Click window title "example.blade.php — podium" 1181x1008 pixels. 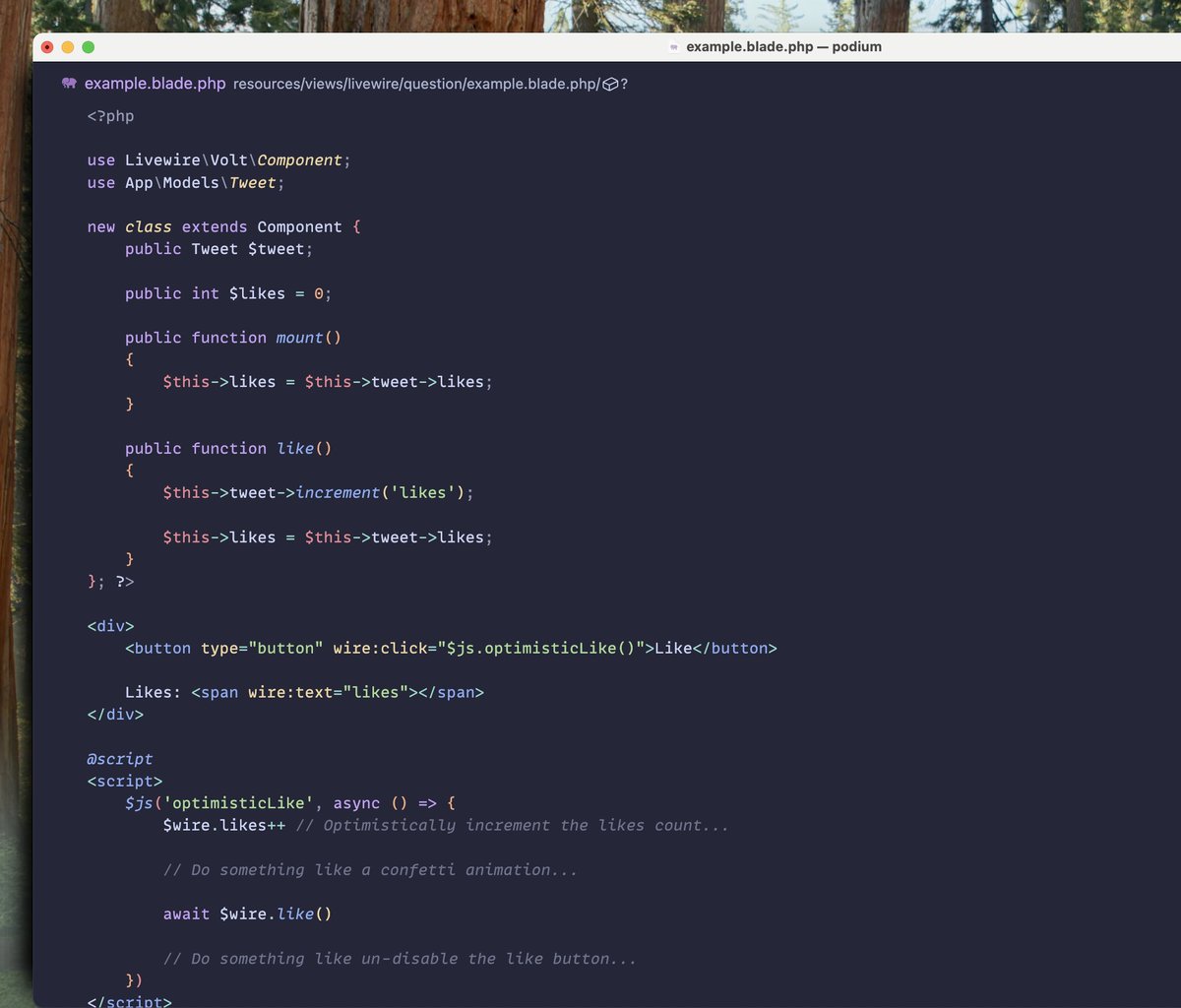click(x=783, y=46)
